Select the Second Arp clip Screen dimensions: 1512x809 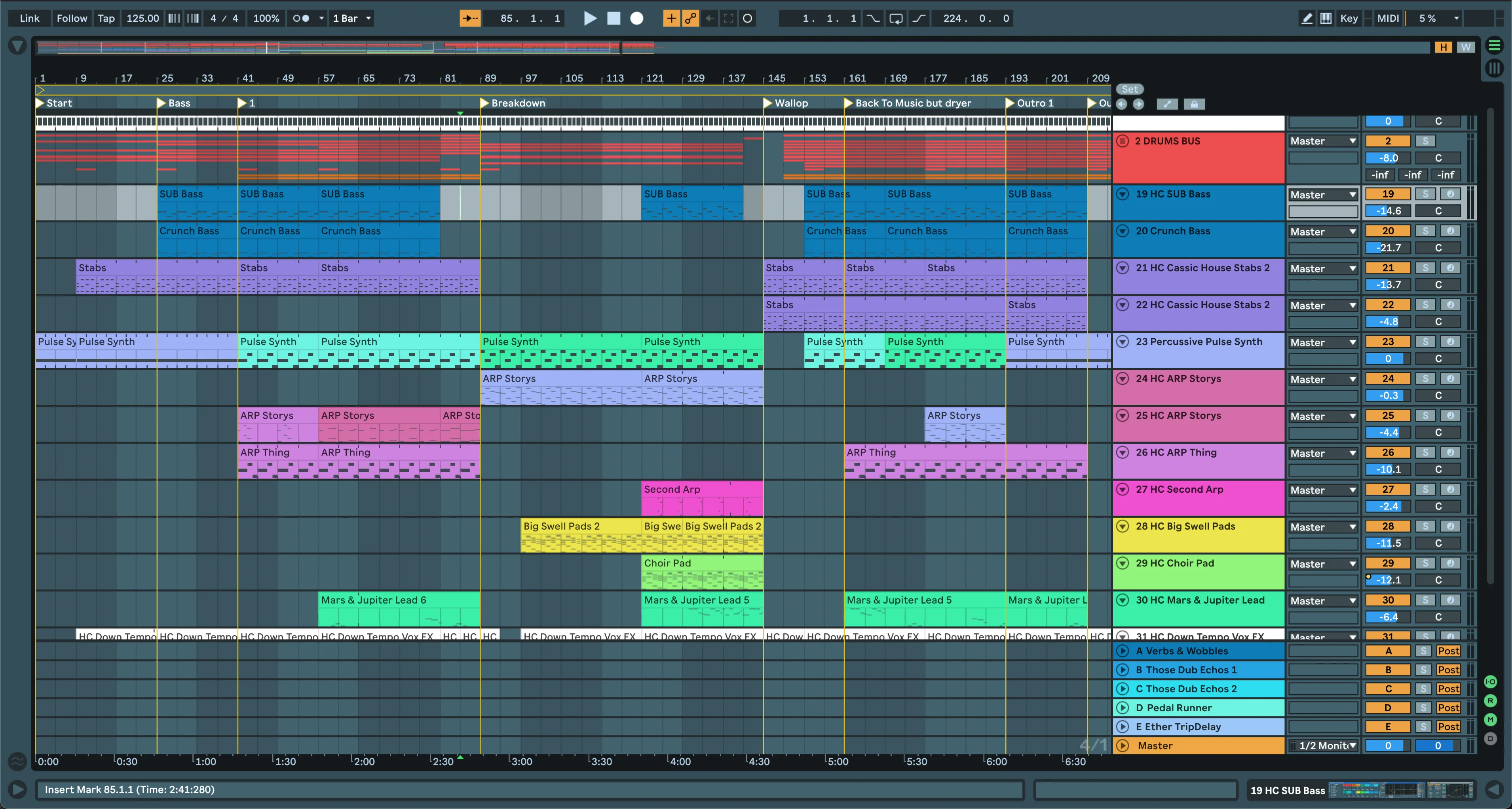pyautogui.click(x=702, y=498)
